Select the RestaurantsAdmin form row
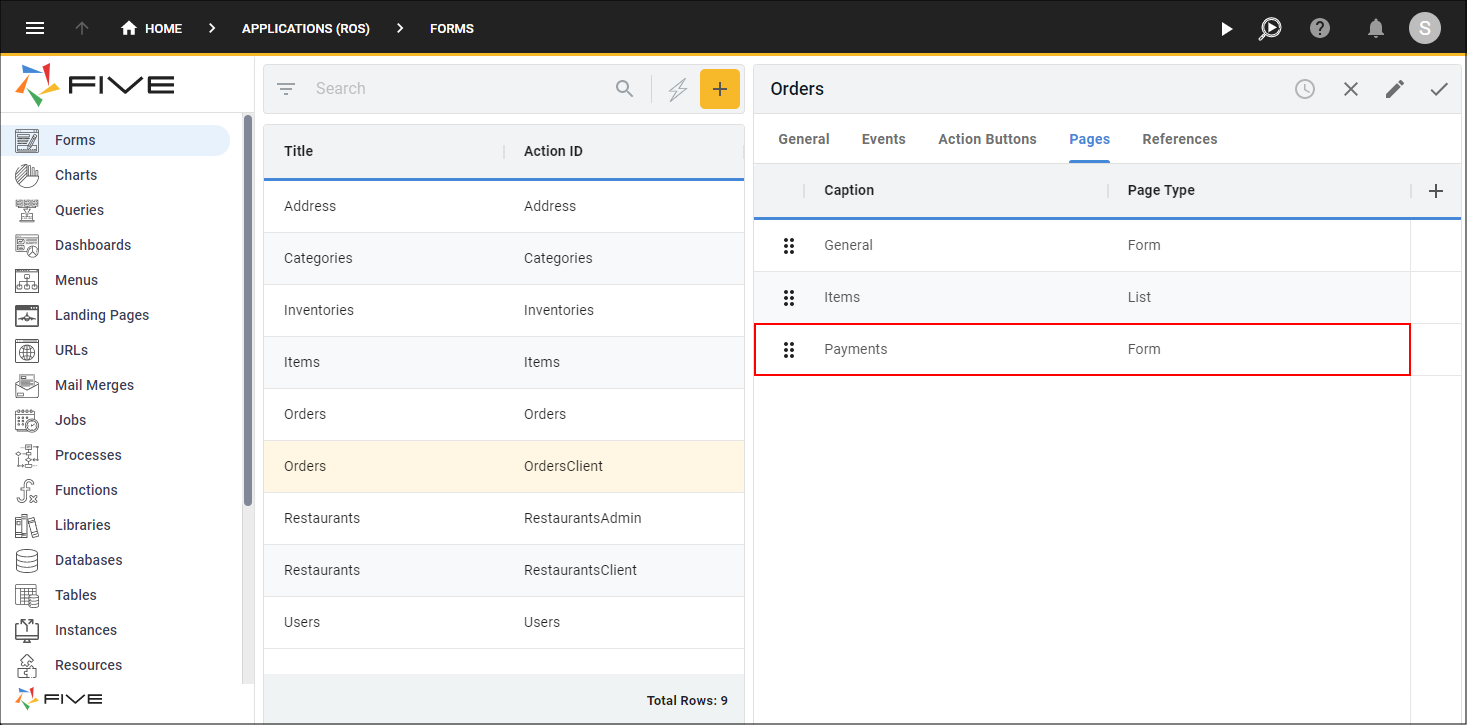Viewport: 1467px width, 725px height. coord(504,518)
